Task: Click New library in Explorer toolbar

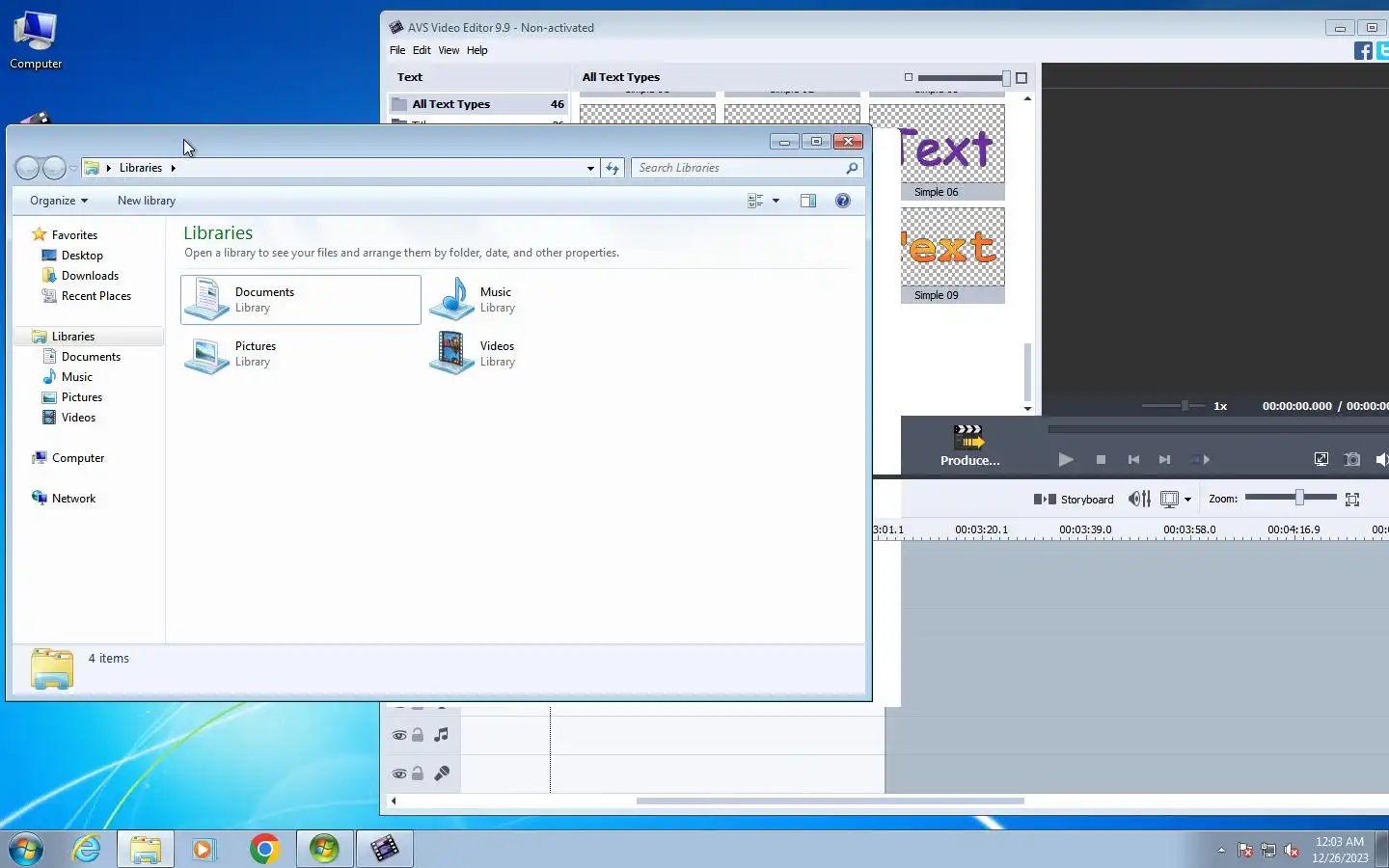Action: click(x=147, y=201)
